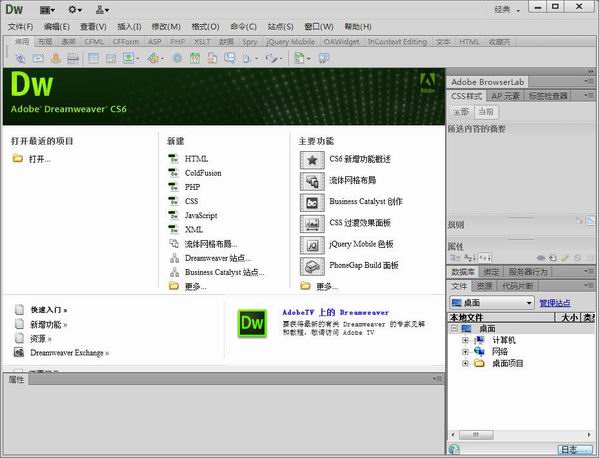Screen dimensions: 599x458
Task: Switch to the 资源 panel tab
Action: coord(484,286)
